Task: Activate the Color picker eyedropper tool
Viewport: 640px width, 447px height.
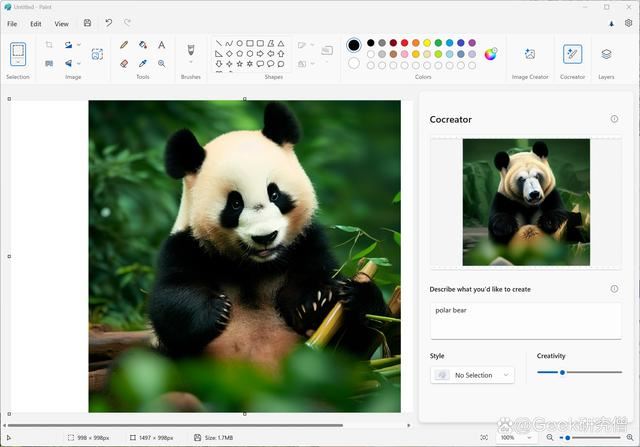Action: pos(143,63)
